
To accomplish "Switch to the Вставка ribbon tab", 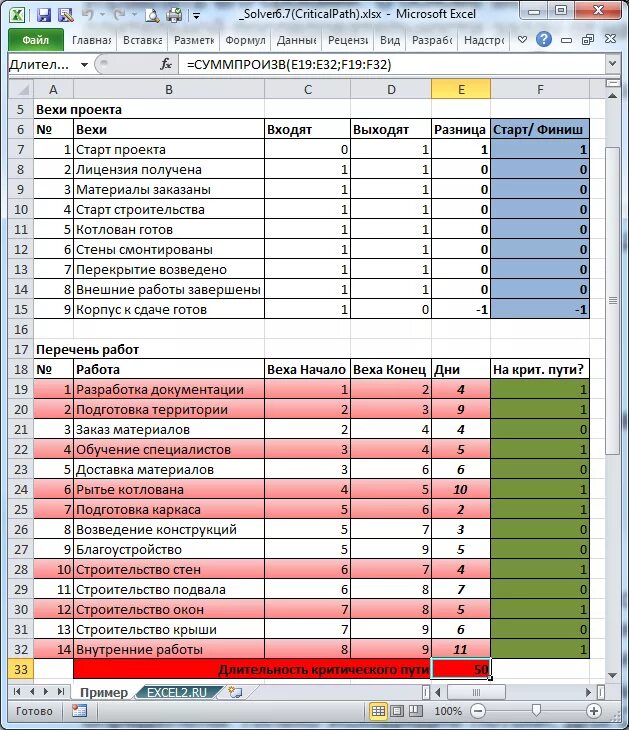I will [x=142, y=41].
